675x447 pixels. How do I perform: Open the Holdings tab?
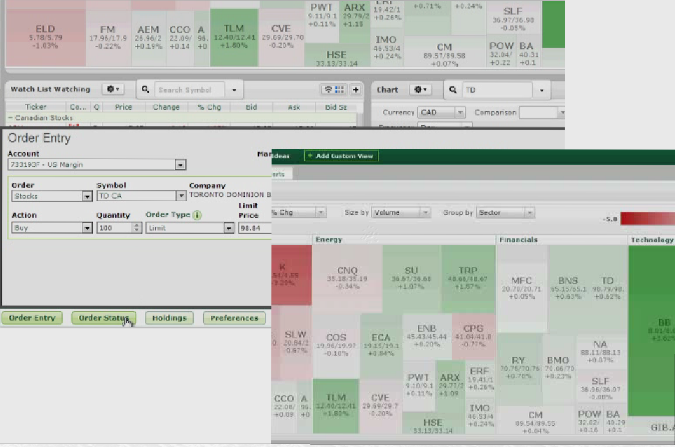pyautogui.click(x=167, y=318)
